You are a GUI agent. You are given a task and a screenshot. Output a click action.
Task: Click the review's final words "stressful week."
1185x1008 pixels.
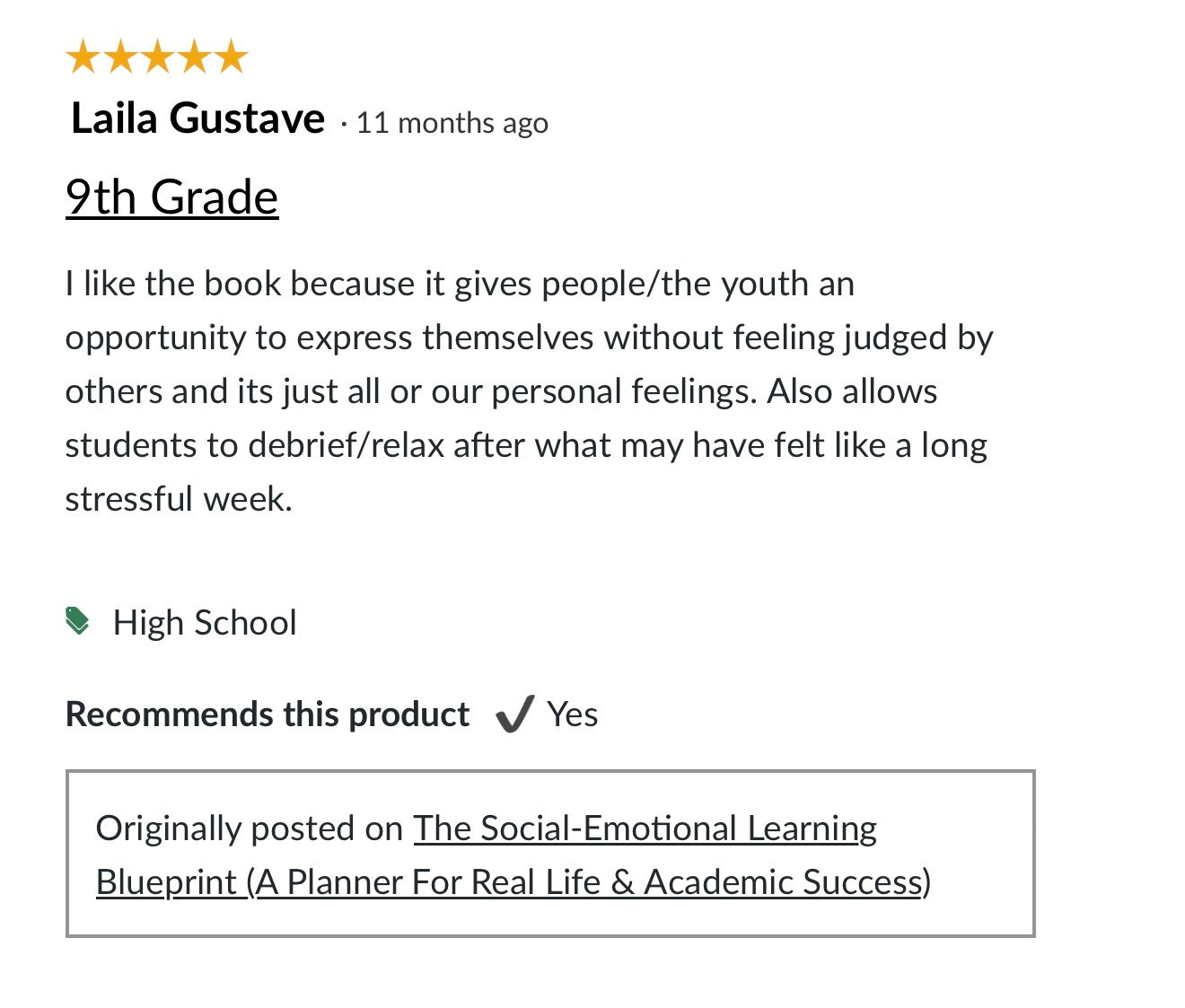pyautogui.click(x=179, y=499)
